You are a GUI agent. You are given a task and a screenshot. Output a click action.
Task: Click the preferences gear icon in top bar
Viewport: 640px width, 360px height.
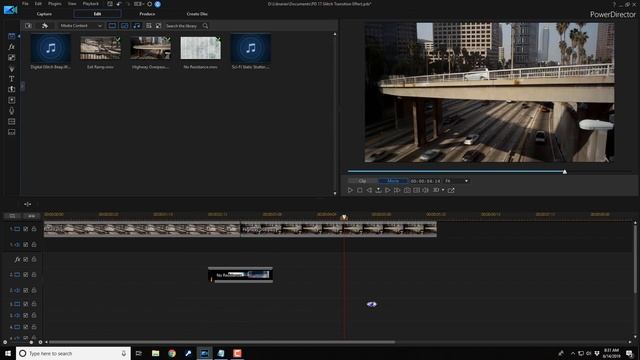pyautogui.click(x=149, y=4)
